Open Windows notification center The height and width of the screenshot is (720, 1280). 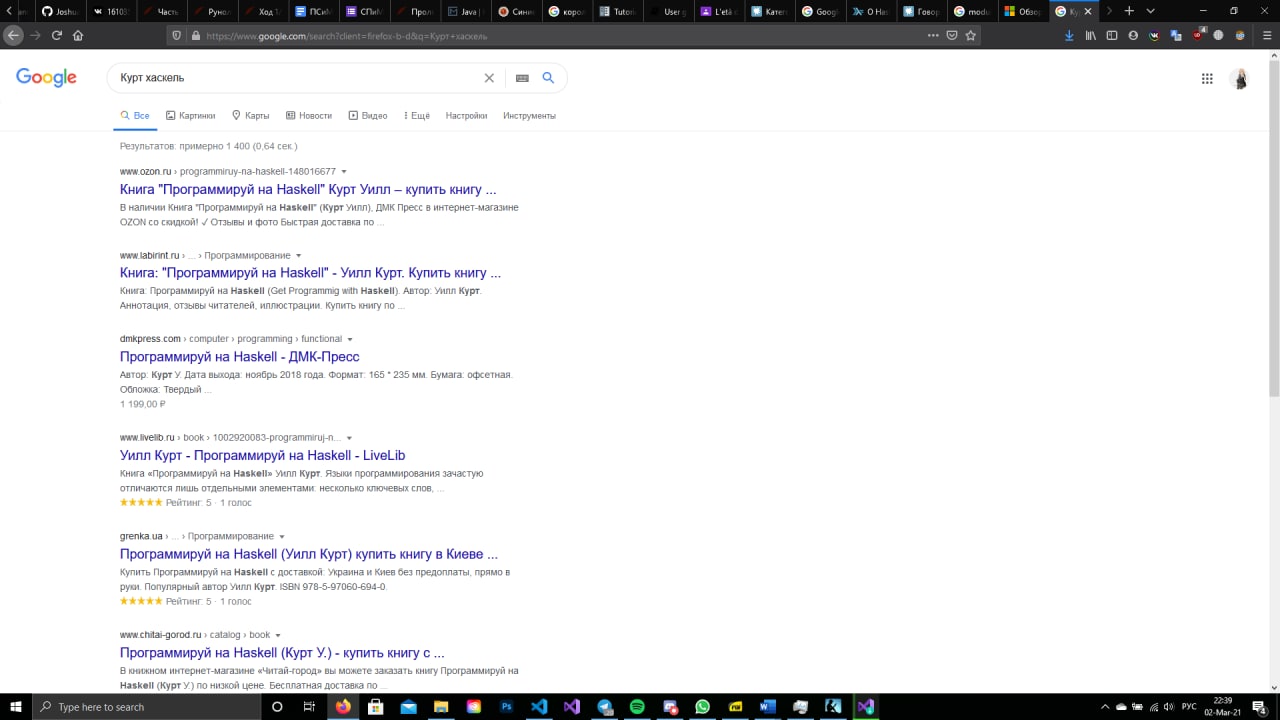1259,707
